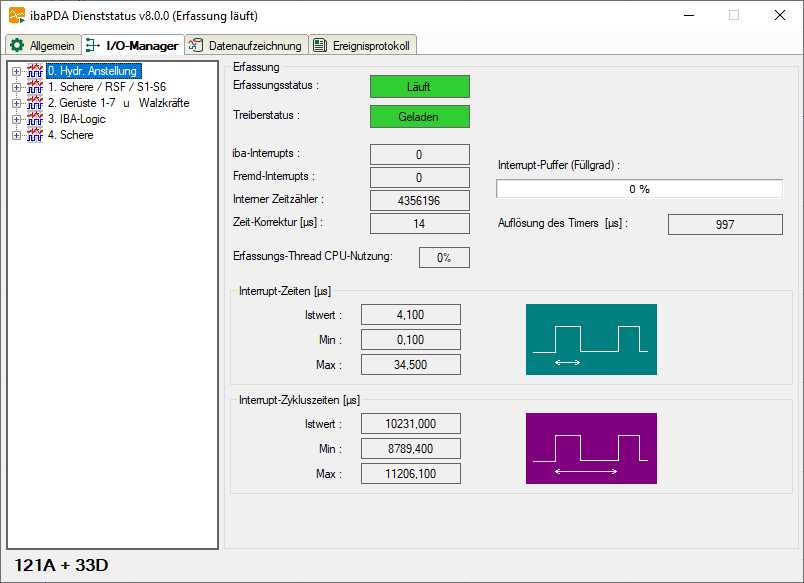Click the purple interrupt cycle pulse diagram

591,448
